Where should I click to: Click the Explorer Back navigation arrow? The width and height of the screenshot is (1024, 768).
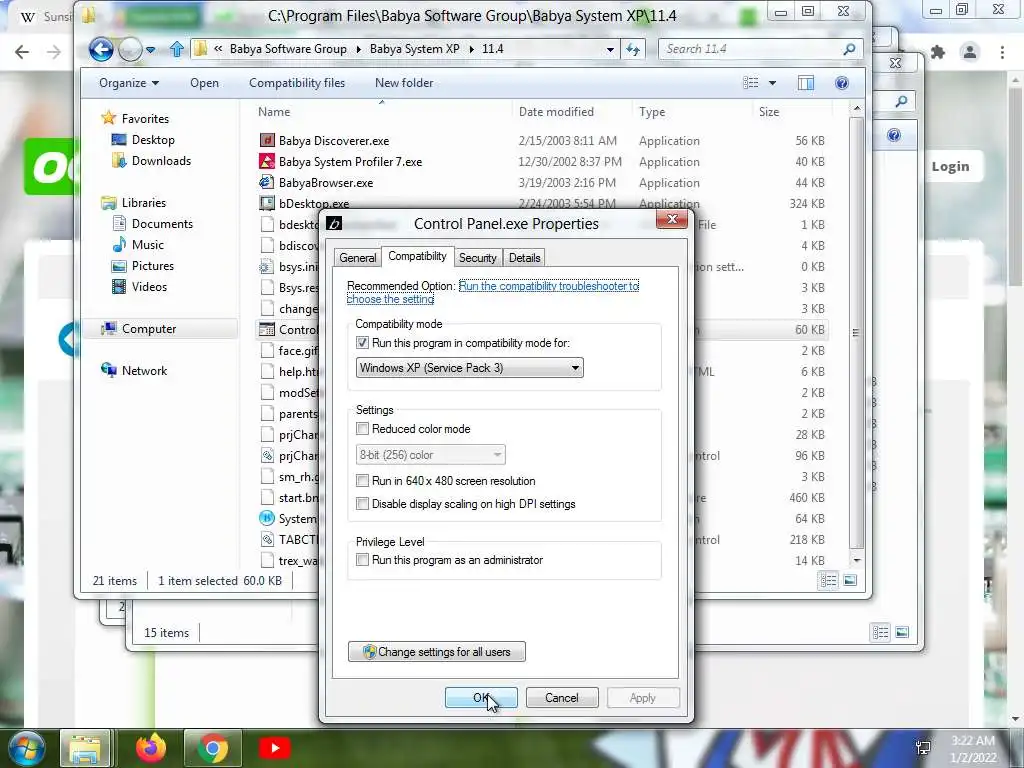[101, 49]
